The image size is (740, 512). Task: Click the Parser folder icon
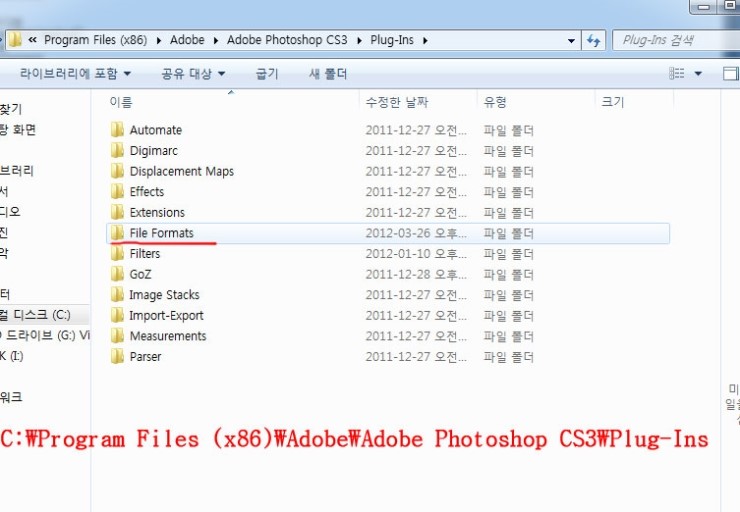117,357
